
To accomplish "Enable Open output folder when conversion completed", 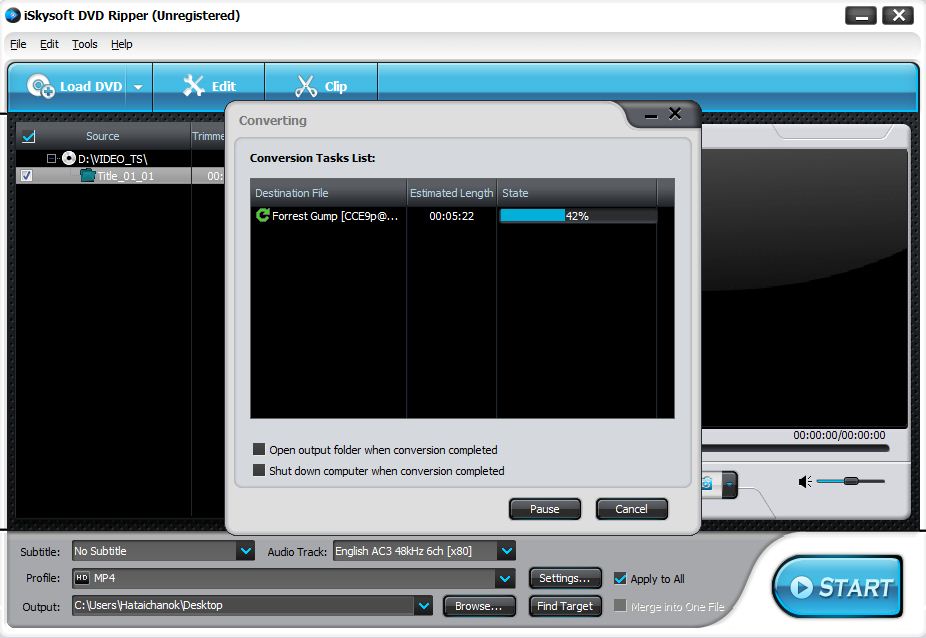I will point(259,449).
